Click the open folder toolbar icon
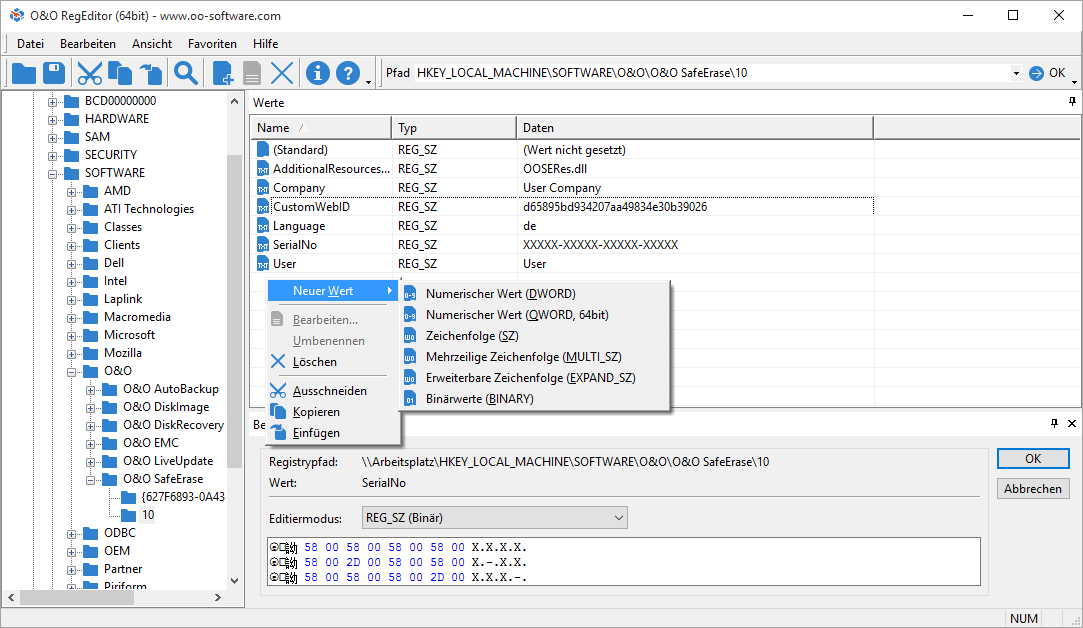This screenshot has width=1083, height=628. [23, 73]
